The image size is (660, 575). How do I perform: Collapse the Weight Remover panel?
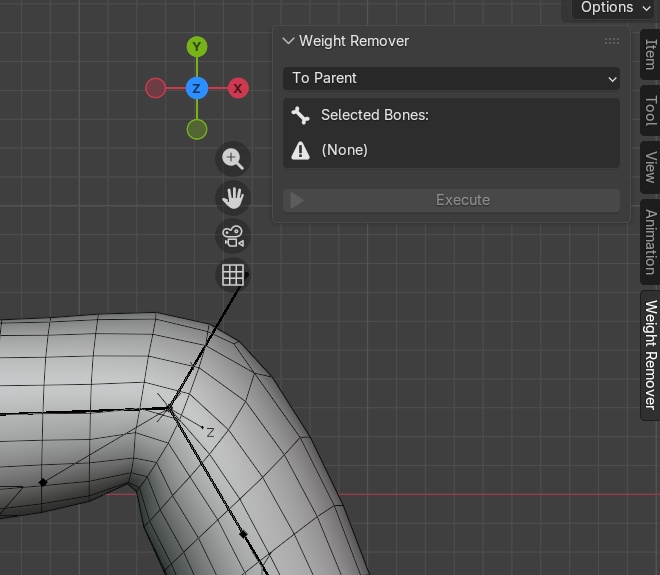(x=288, y=41)
